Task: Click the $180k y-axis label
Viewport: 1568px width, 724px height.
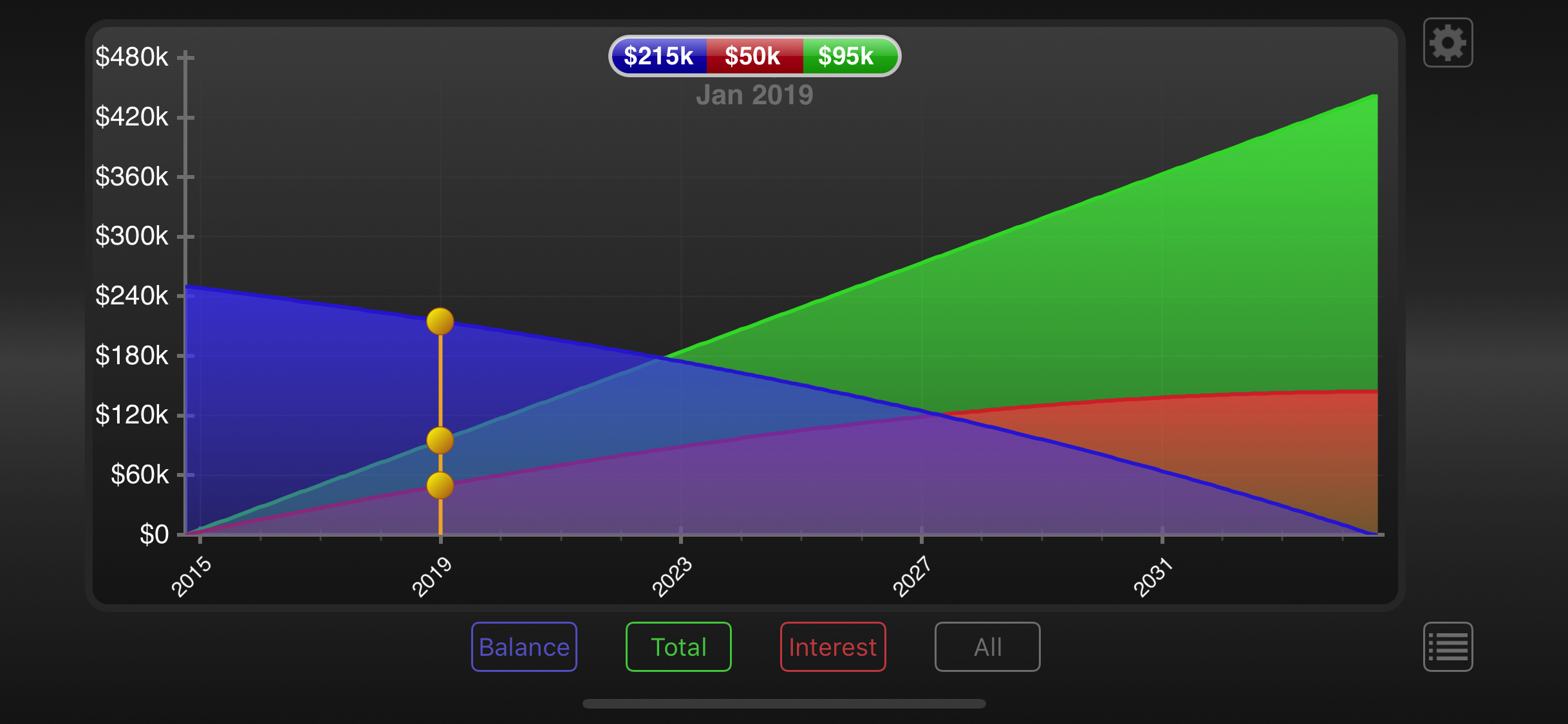Action: click(x=132, y=356)
